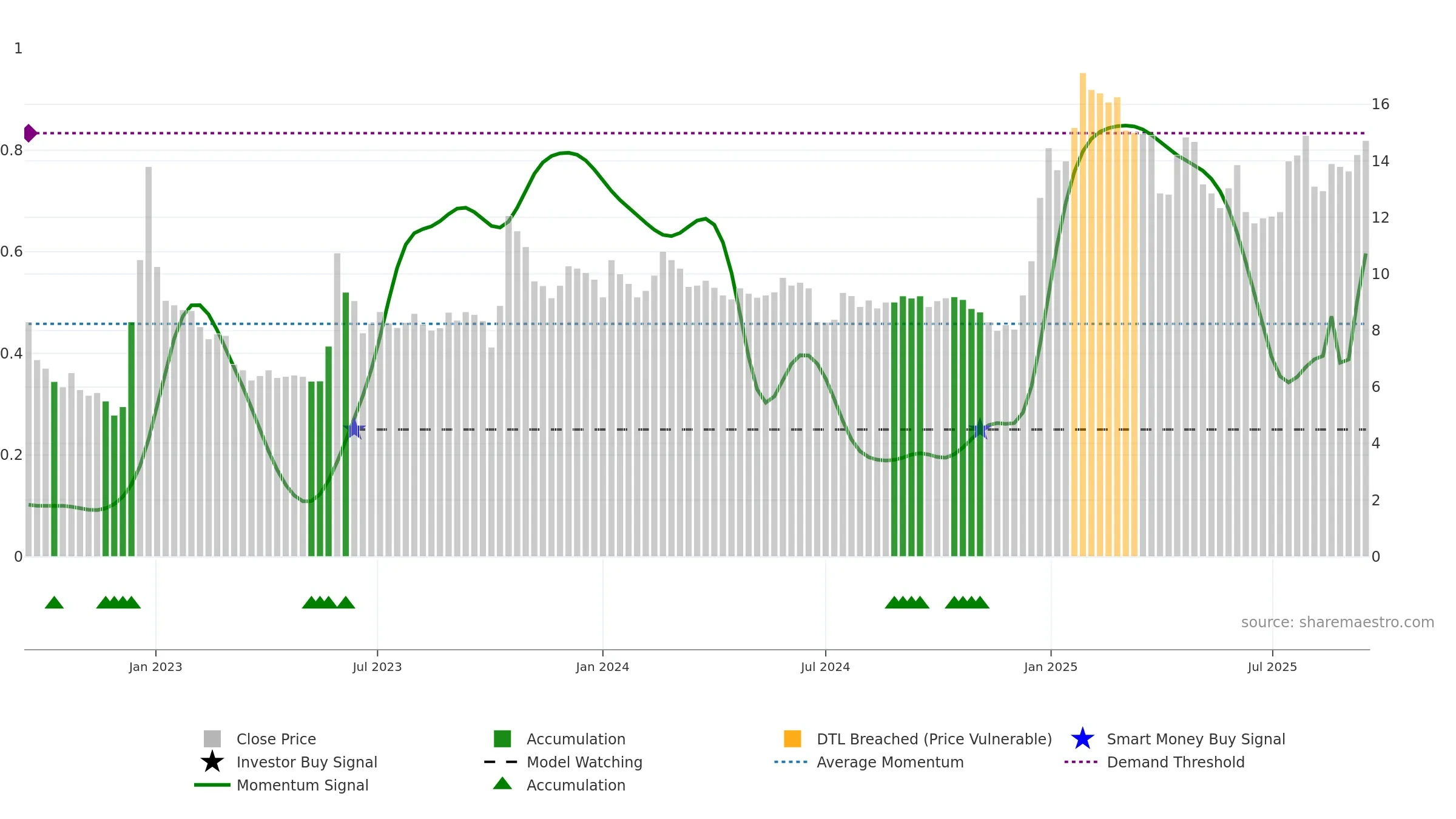This screenshot has width=1456, height=819.
Task: Click the blue Smart Money Buy Signal legend star
Action: (x=1082, y=739)
